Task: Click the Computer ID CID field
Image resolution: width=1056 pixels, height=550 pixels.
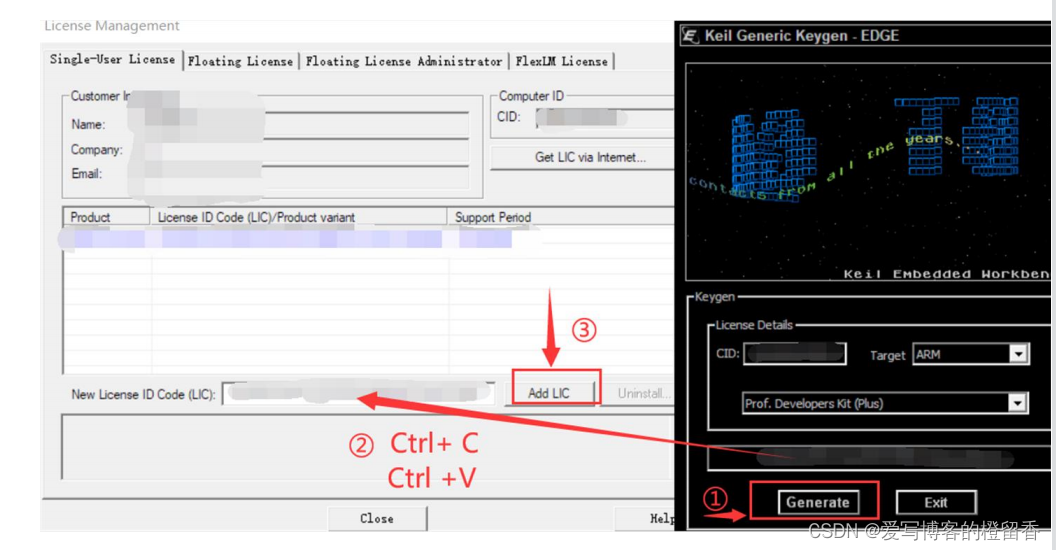Action: click(x=605, y=118)
